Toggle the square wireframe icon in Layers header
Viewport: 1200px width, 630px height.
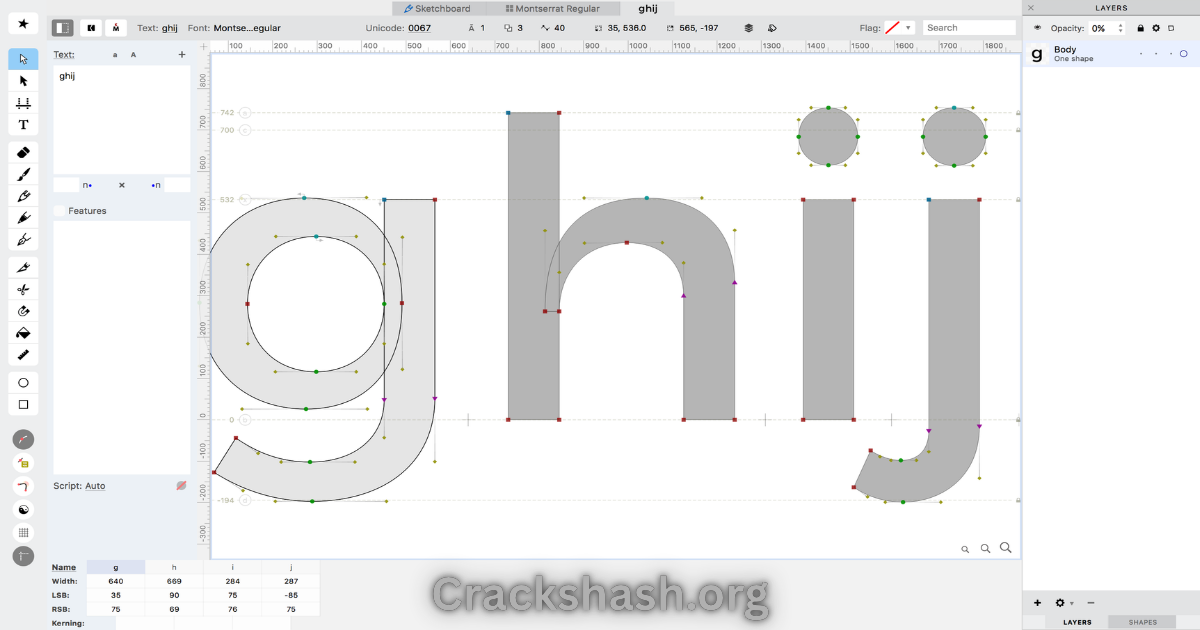click(x=1171, y=28)
